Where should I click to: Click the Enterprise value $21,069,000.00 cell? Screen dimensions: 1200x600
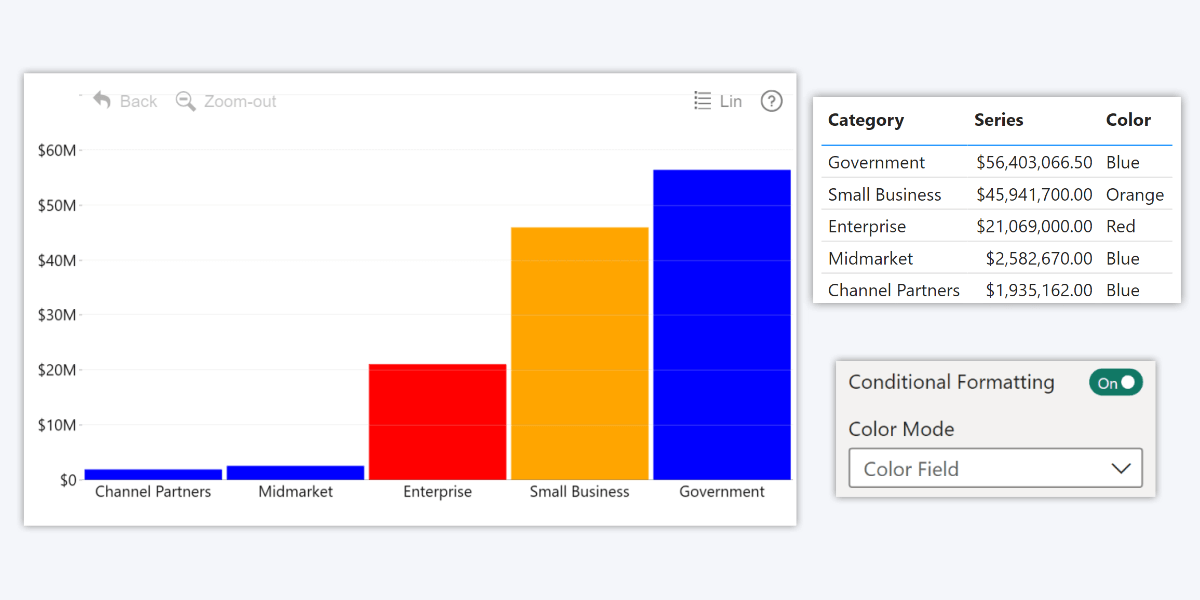(1034, 226)
